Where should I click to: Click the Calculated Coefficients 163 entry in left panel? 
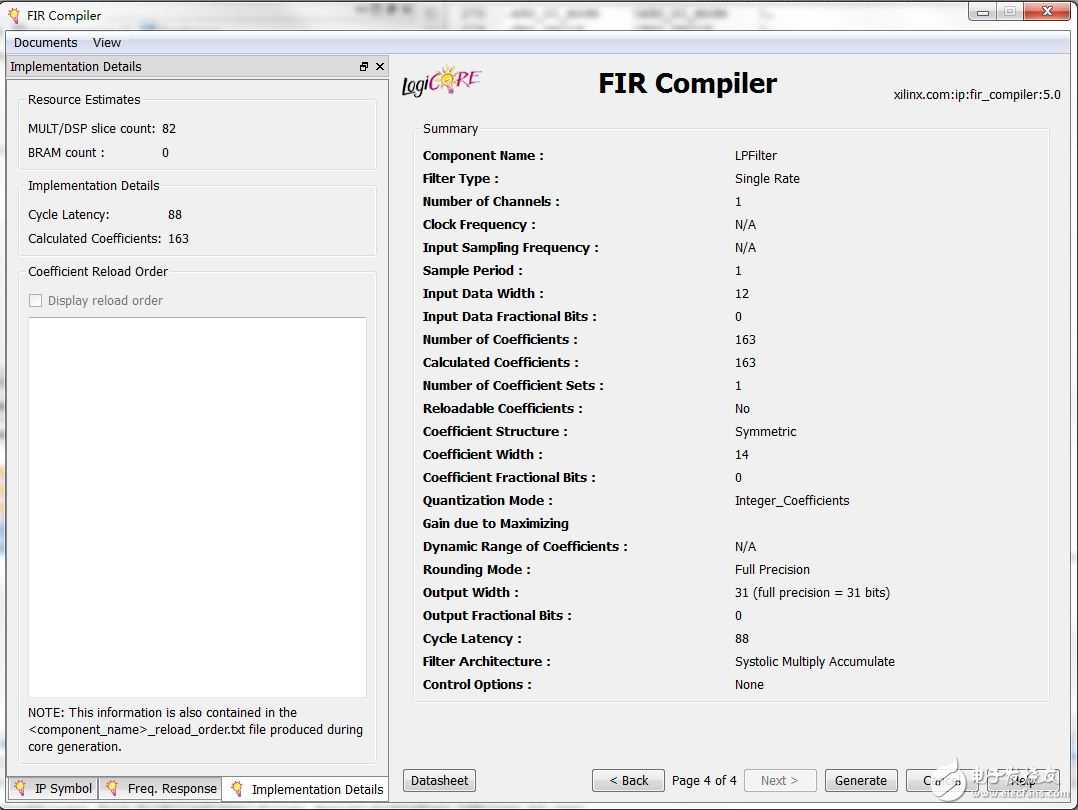pos(108,239)
